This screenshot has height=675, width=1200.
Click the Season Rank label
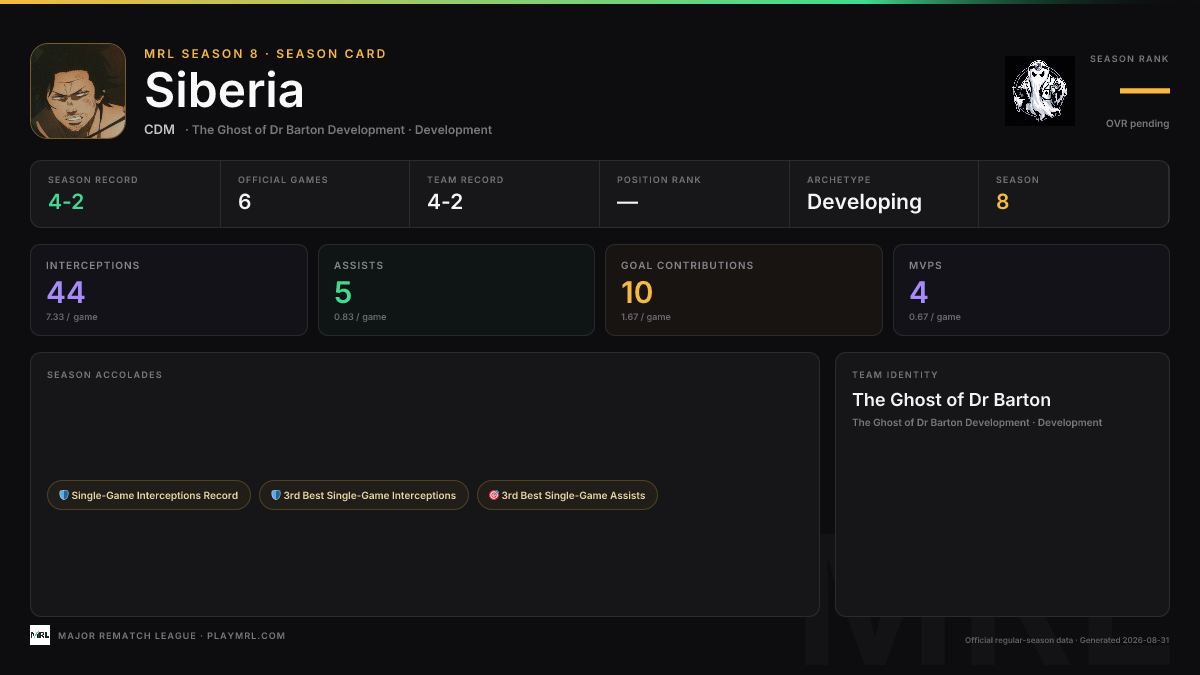click(1129, 59)
